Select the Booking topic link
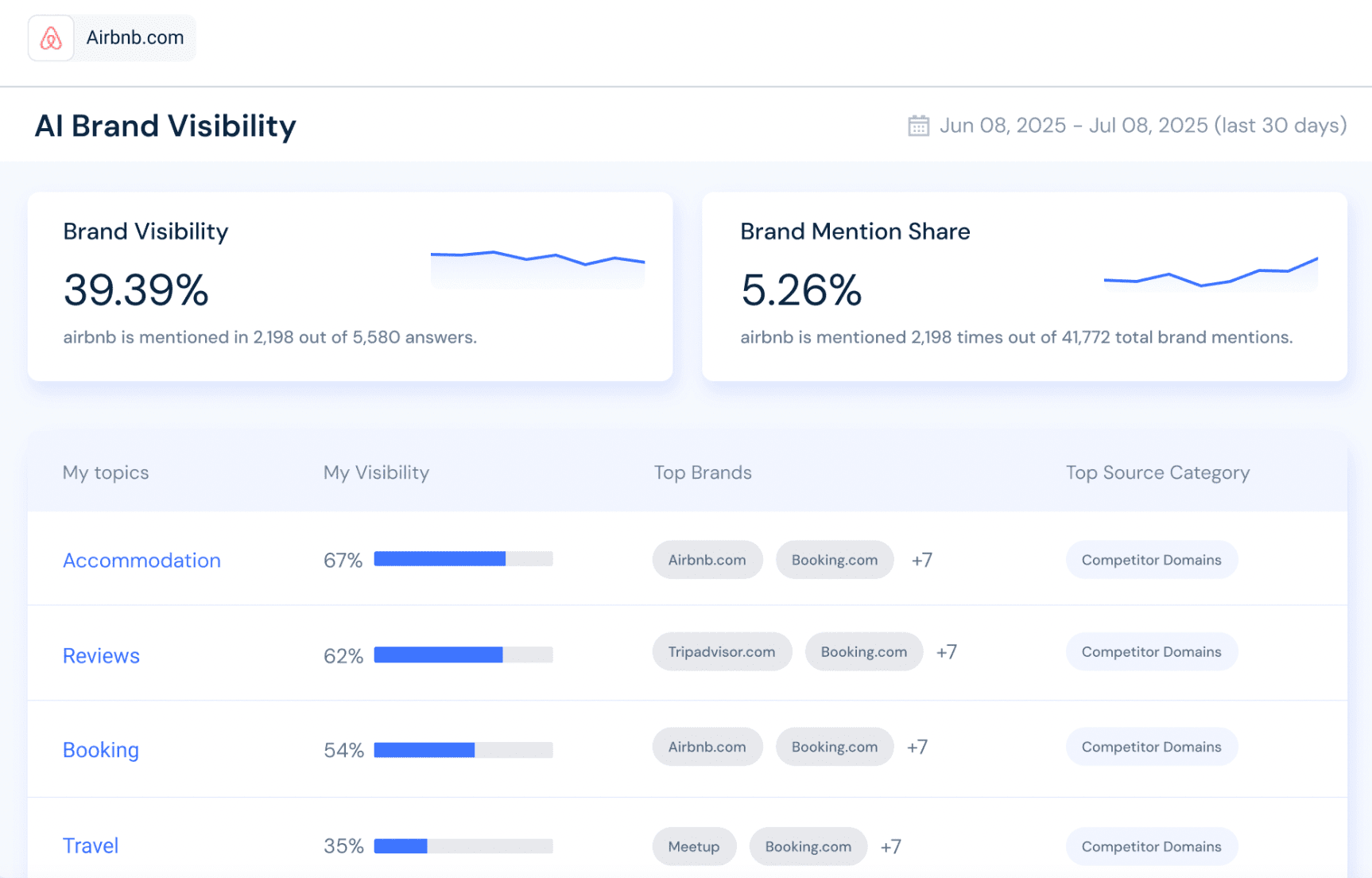This screenshot has width=1372, height=878. (x=101, y=750)
